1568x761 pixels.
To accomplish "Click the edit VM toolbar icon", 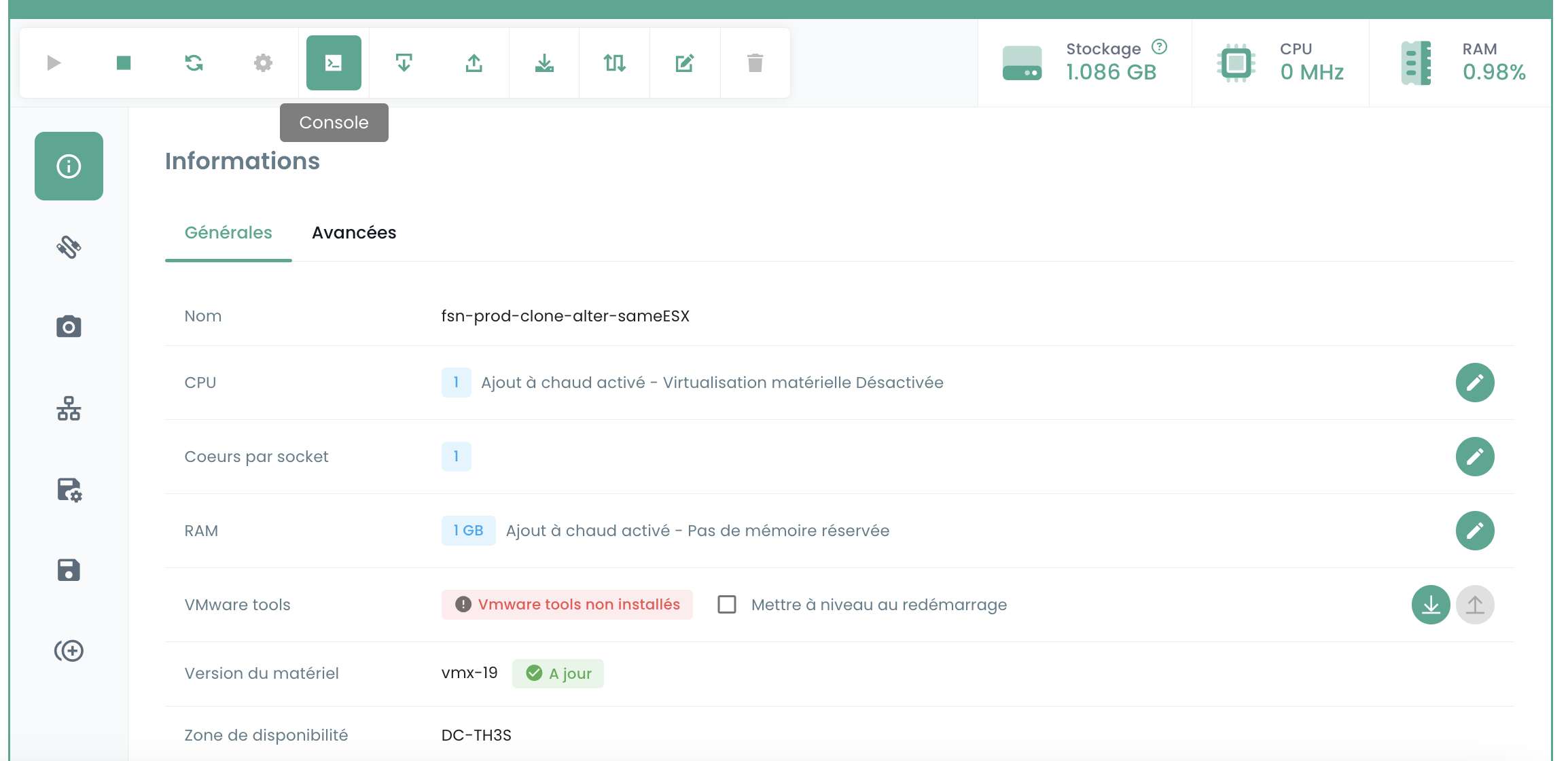I will point(685,63).
